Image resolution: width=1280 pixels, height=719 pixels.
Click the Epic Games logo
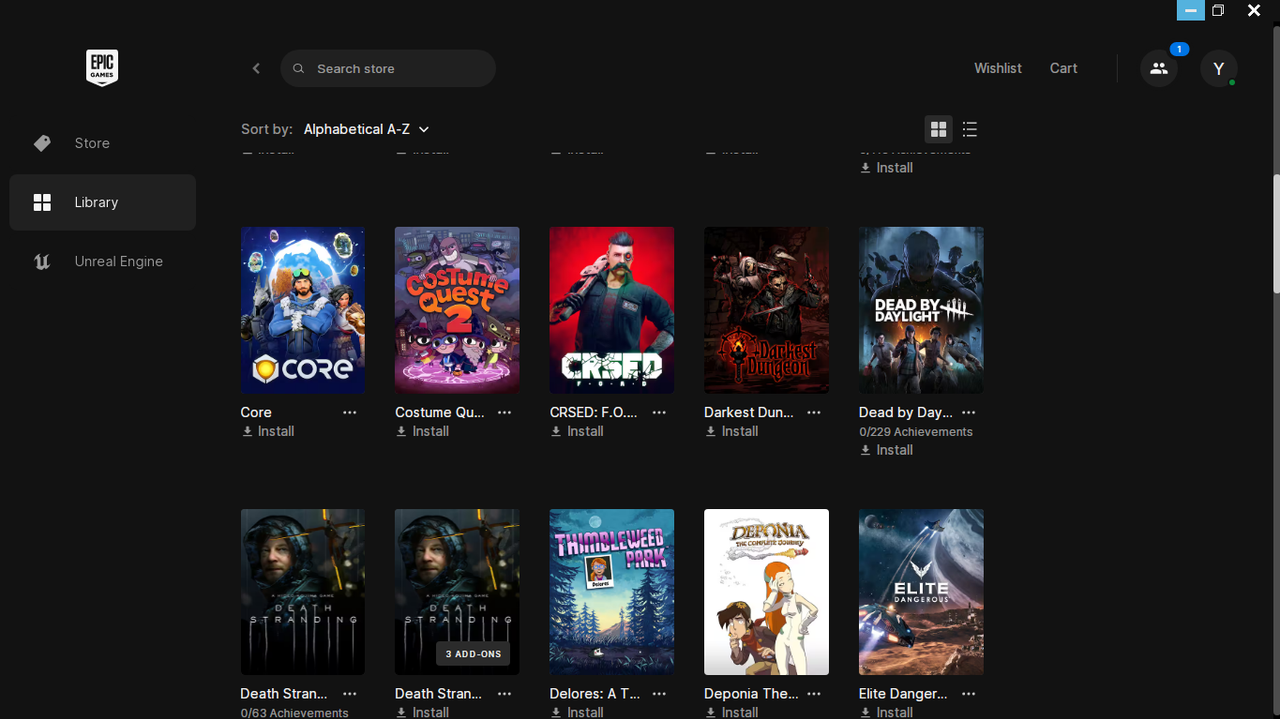click(102, 68)
